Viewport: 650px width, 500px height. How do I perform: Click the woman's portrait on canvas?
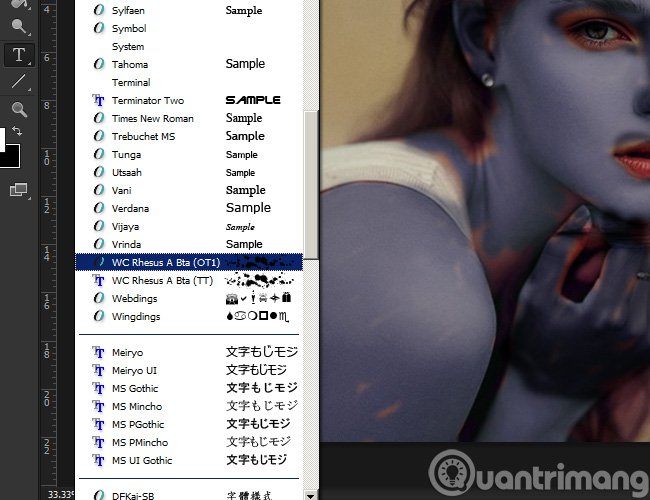point(485,220)
